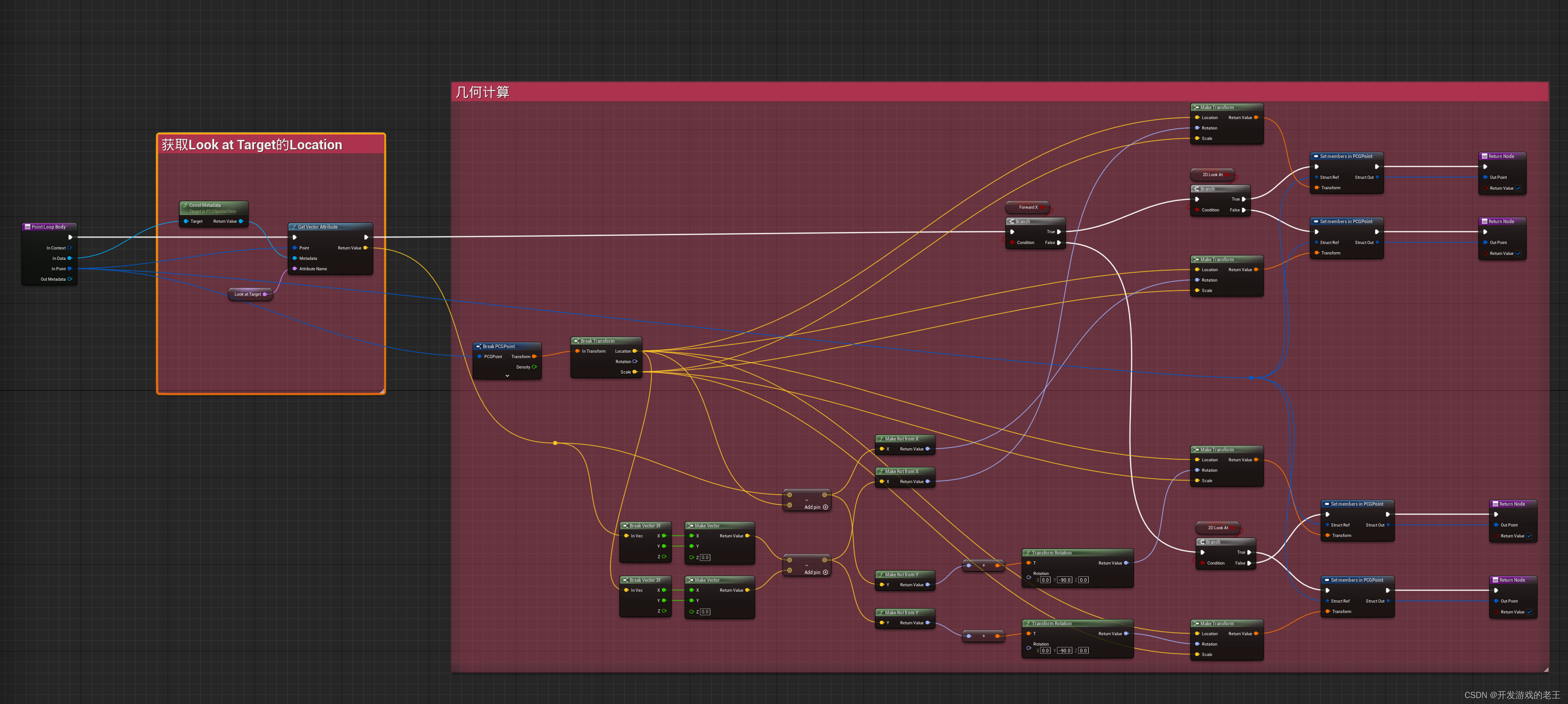Select the 获取Look at Target的Location comment header
1568x704 pixels.
271,144
